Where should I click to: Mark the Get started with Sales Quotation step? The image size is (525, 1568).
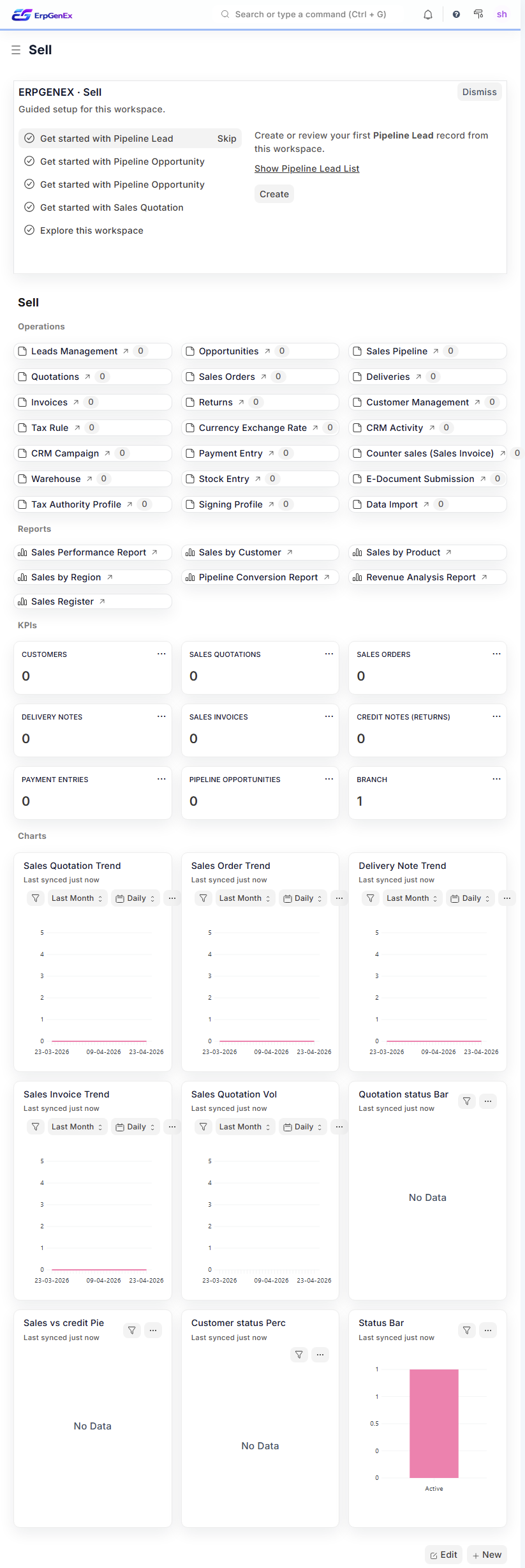(x=29, y=207)
